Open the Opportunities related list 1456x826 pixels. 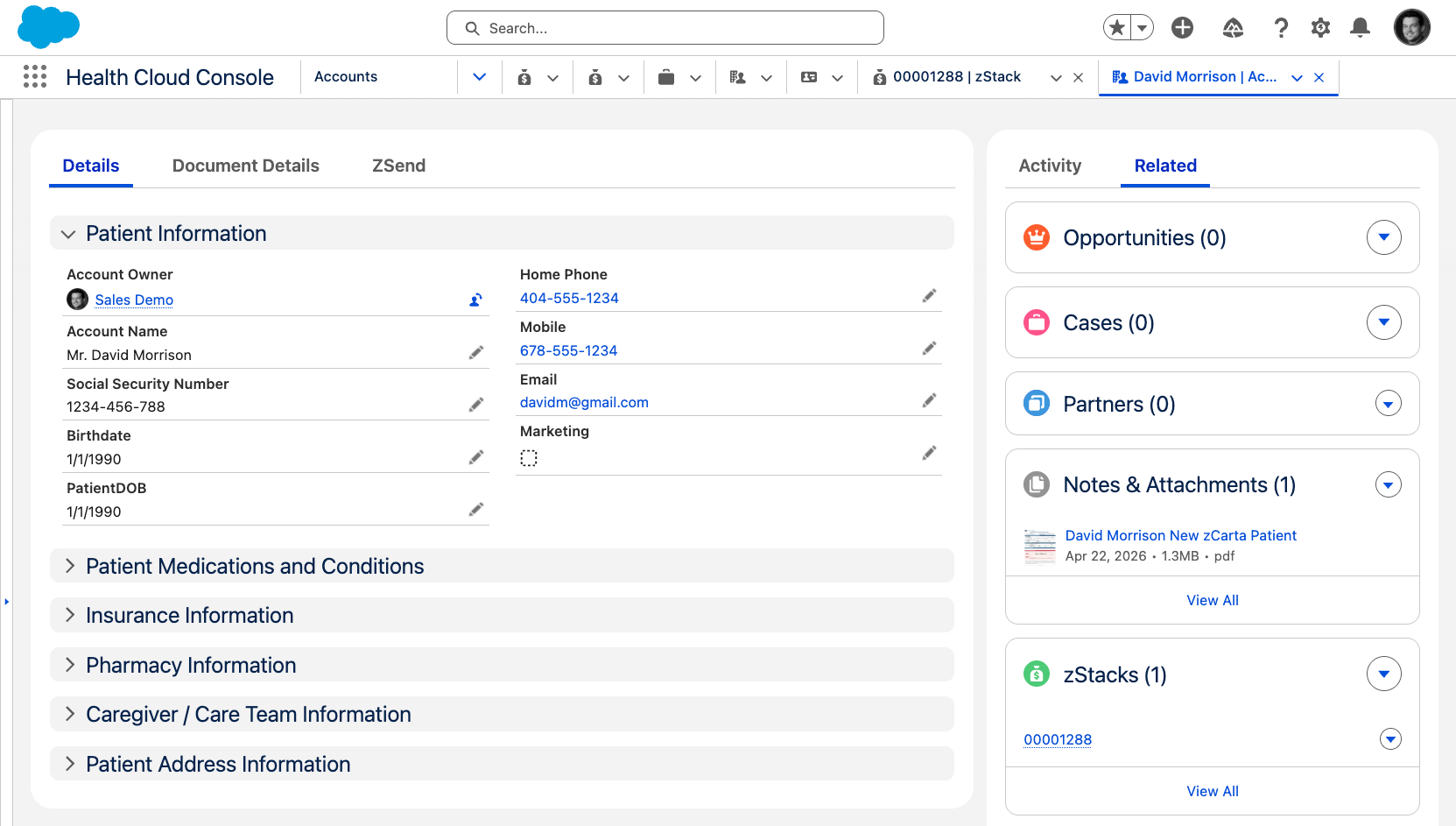point(1144,237)
